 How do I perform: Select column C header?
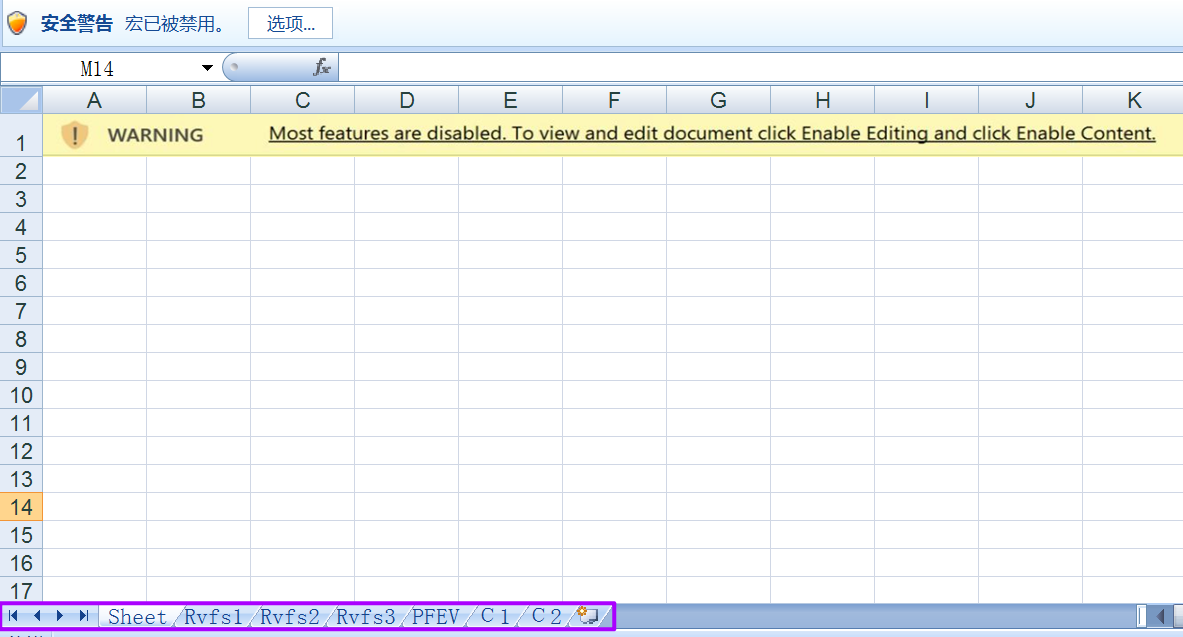303,100
